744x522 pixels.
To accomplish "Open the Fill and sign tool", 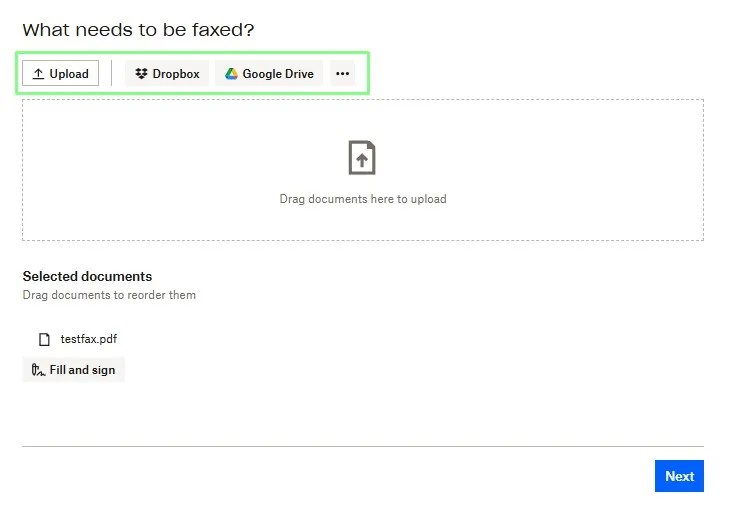I will point(74,370).
